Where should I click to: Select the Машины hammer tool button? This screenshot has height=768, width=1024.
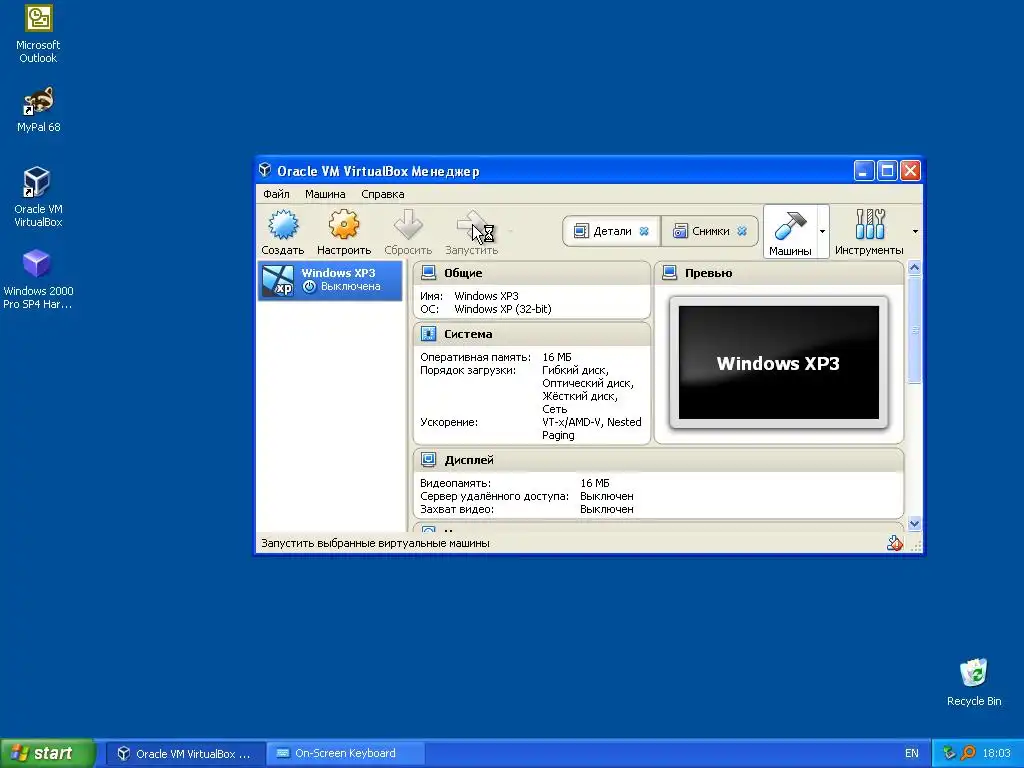coord(790,231)
